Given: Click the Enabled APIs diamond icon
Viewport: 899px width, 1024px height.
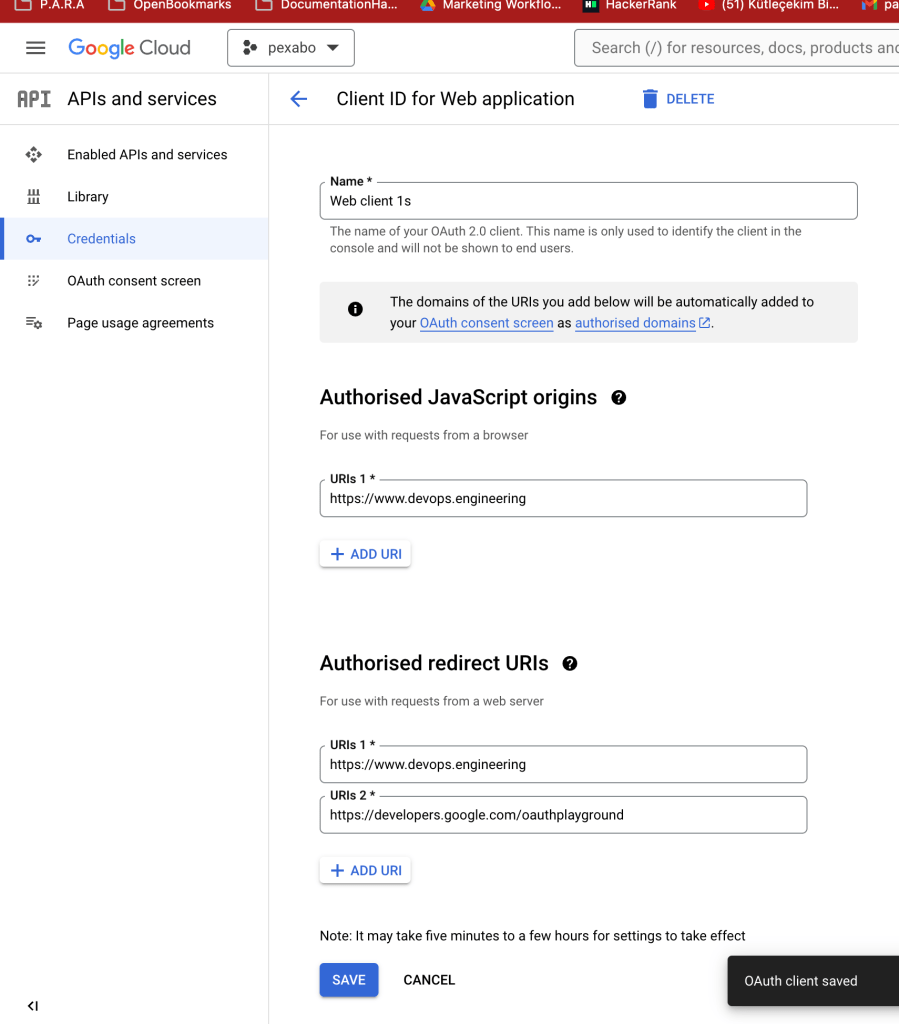Looking at the screenshot, I should click(33, 155).
